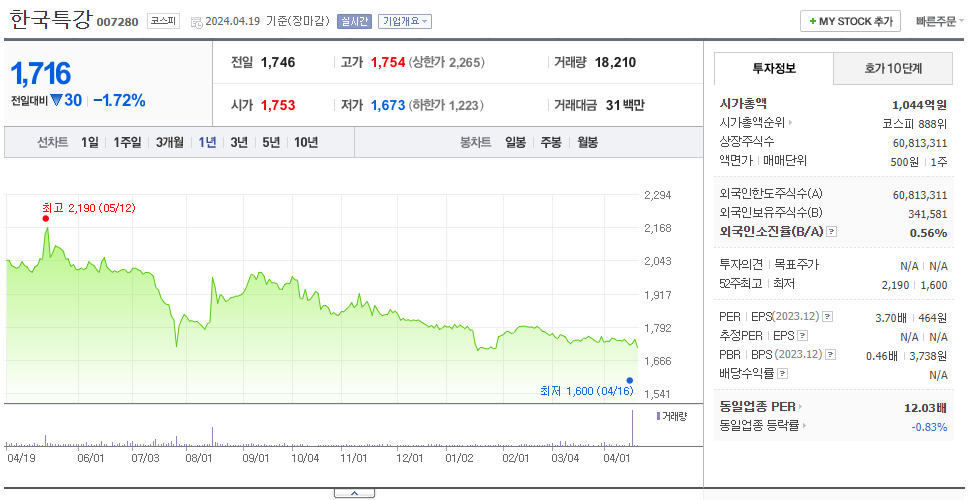Click the current price 1,716
Viewport: 968px width, 500px height.
pos(41,73)
